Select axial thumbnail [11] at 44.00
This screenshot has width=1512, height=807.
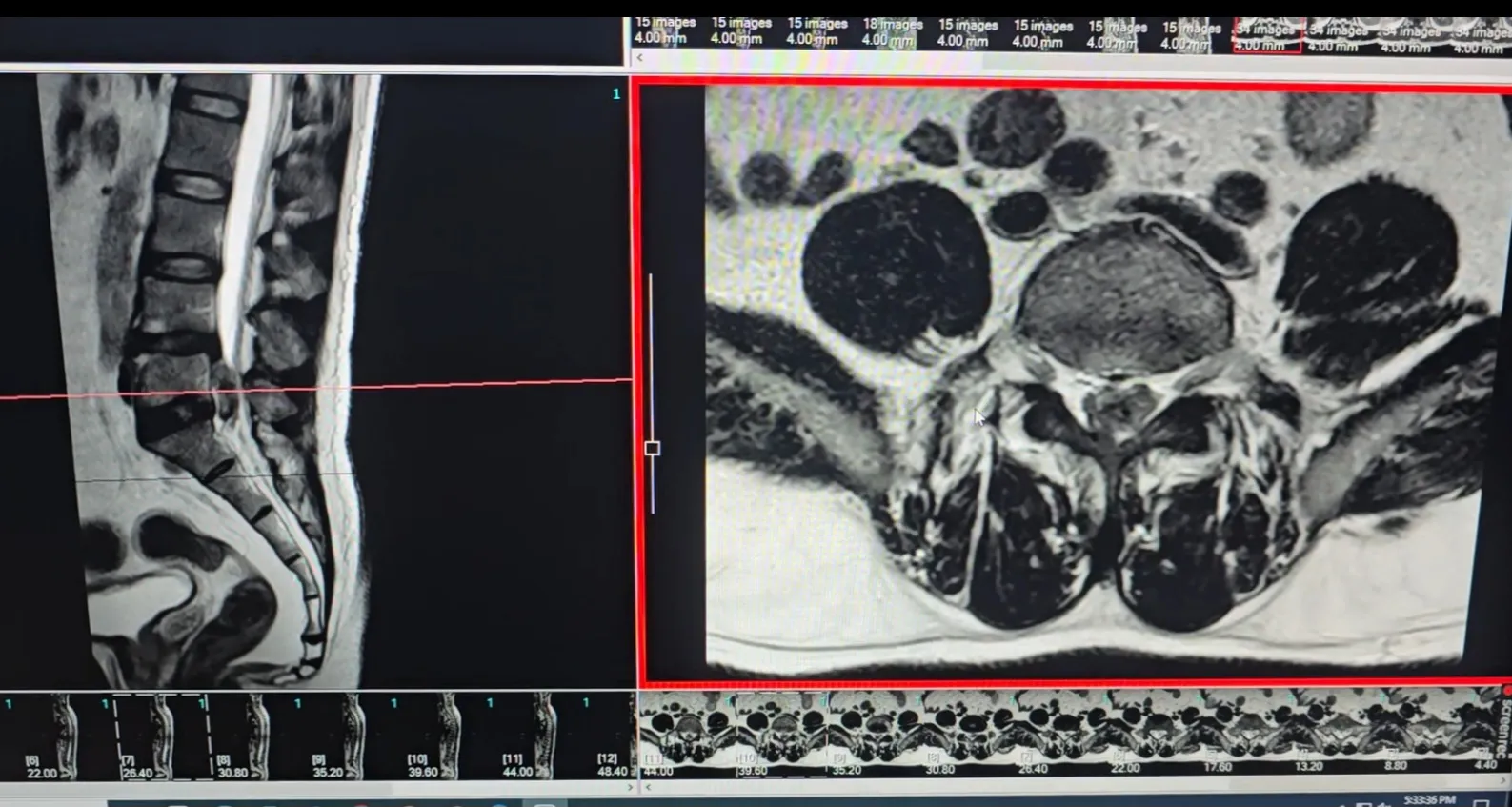[x=686, y=736]
